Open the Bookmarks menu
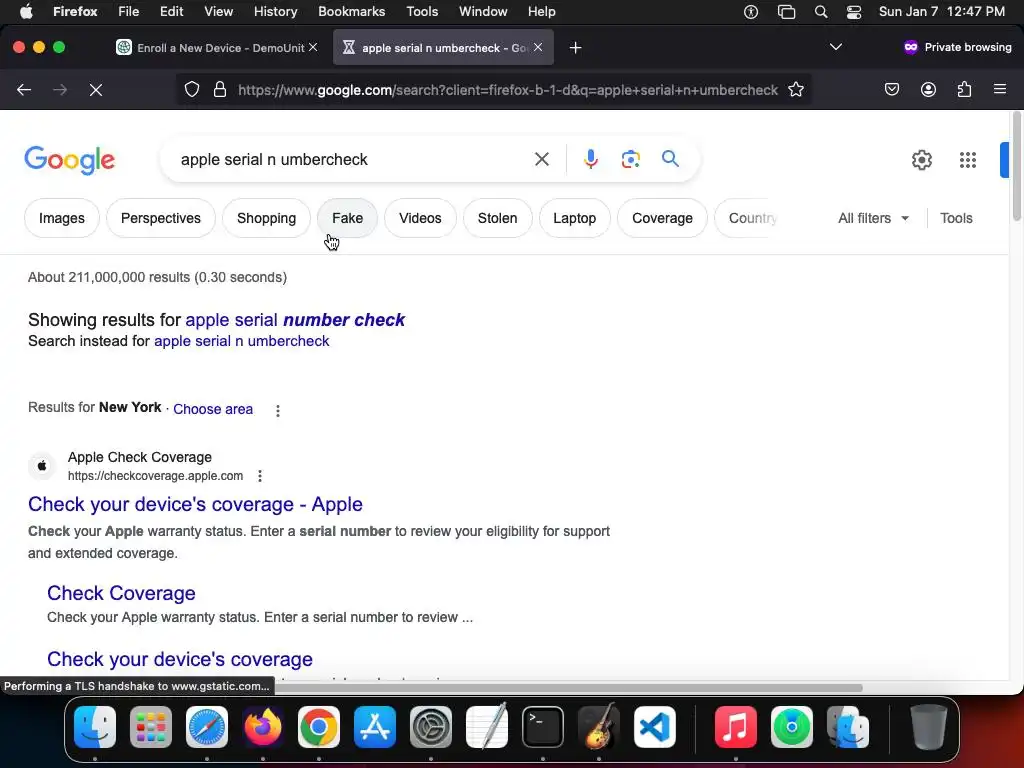 (x=351, y=12)
